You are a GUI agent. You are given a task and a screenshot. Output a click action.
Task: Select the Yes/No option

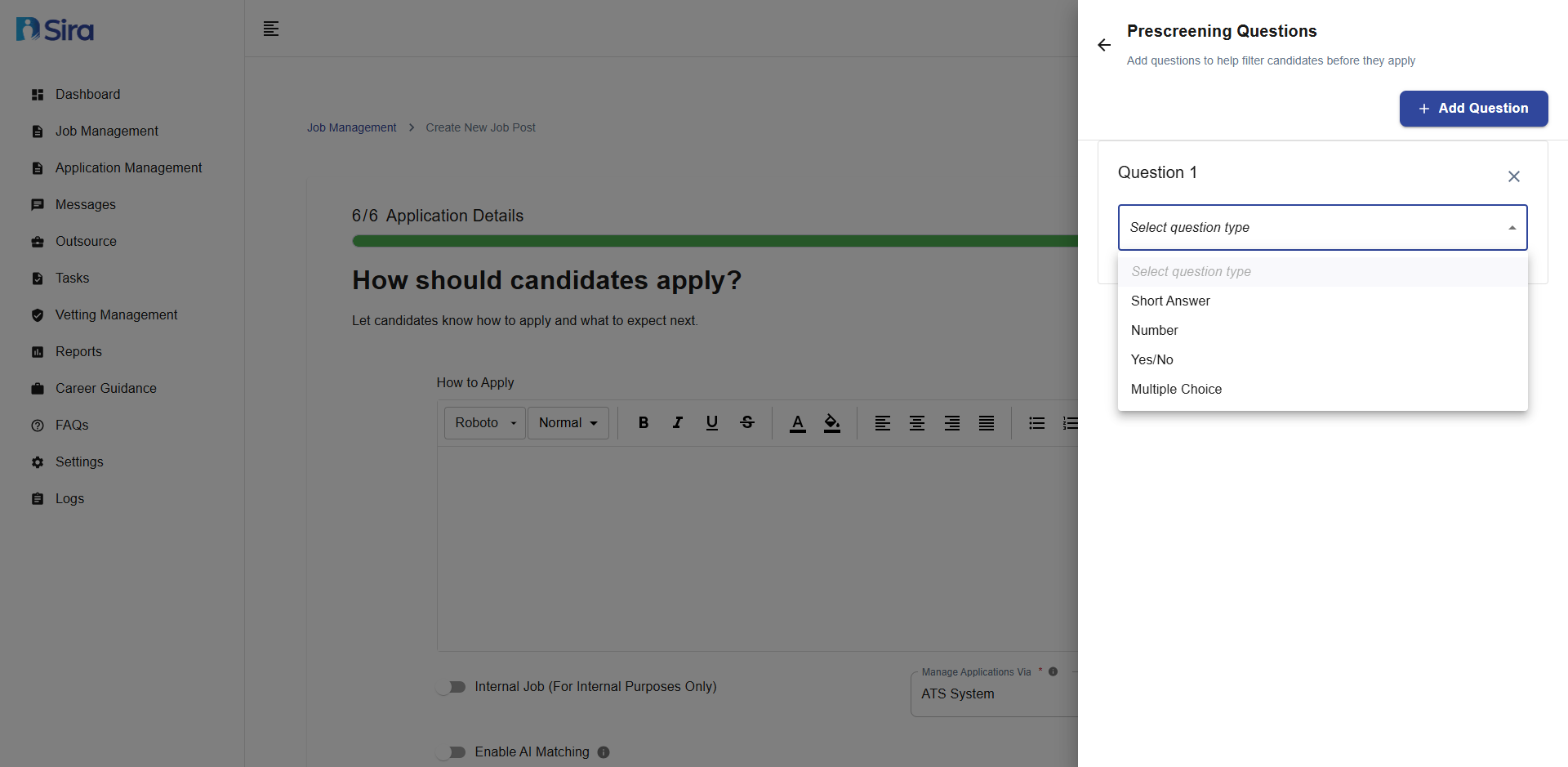[x=1151, y=360]
